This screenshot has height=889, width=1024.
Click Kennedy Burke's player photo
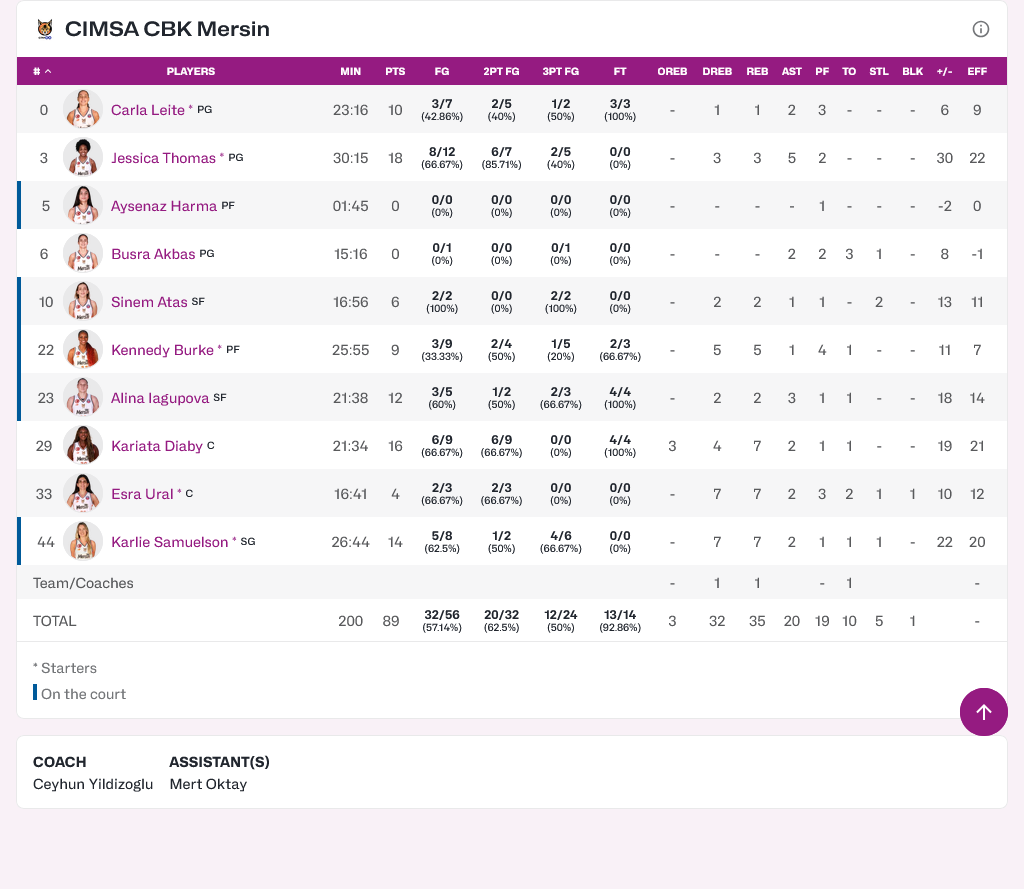tap(83, 349)
